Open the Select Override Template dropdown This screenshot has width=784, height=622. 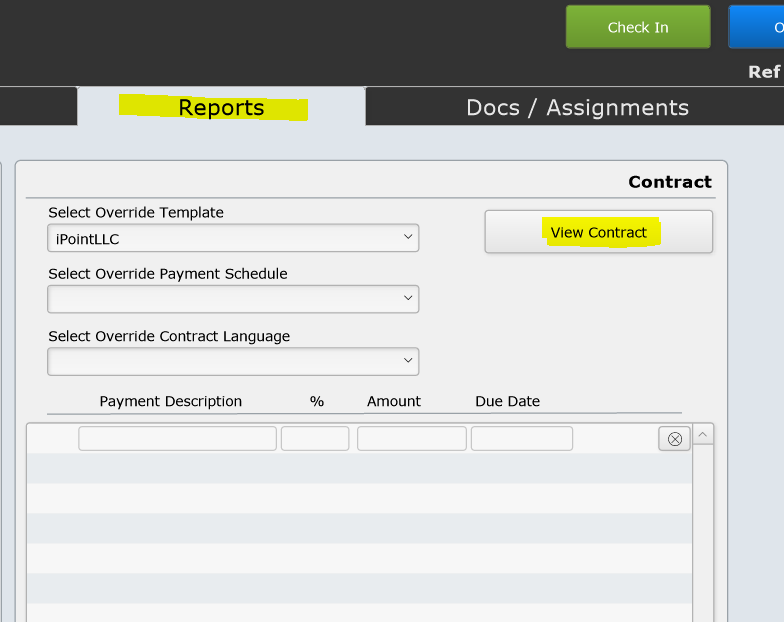tap(233, 238)
